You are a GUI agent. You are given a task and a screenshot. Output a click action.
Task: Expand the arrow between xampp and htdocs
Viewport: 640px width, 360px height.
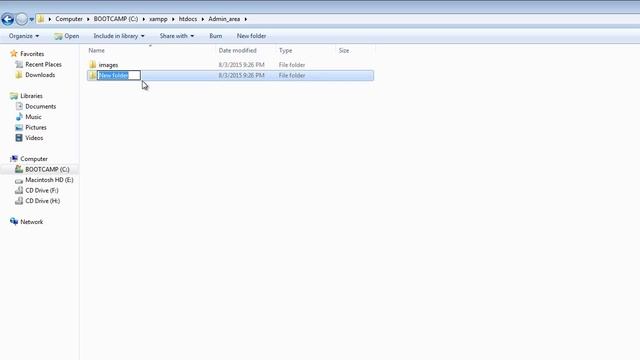click(x=173, y=19)
